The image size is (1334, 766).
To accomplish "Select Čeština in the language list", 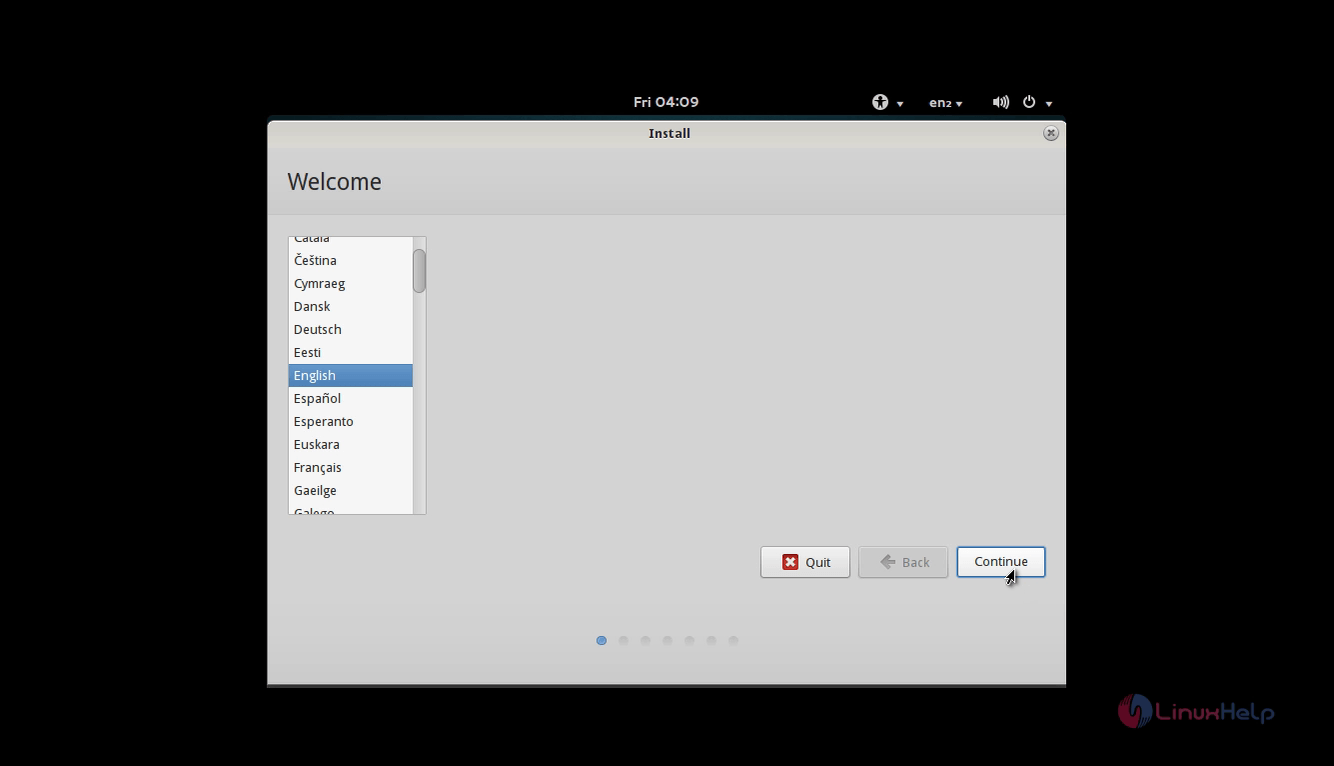I will (350, 260).
